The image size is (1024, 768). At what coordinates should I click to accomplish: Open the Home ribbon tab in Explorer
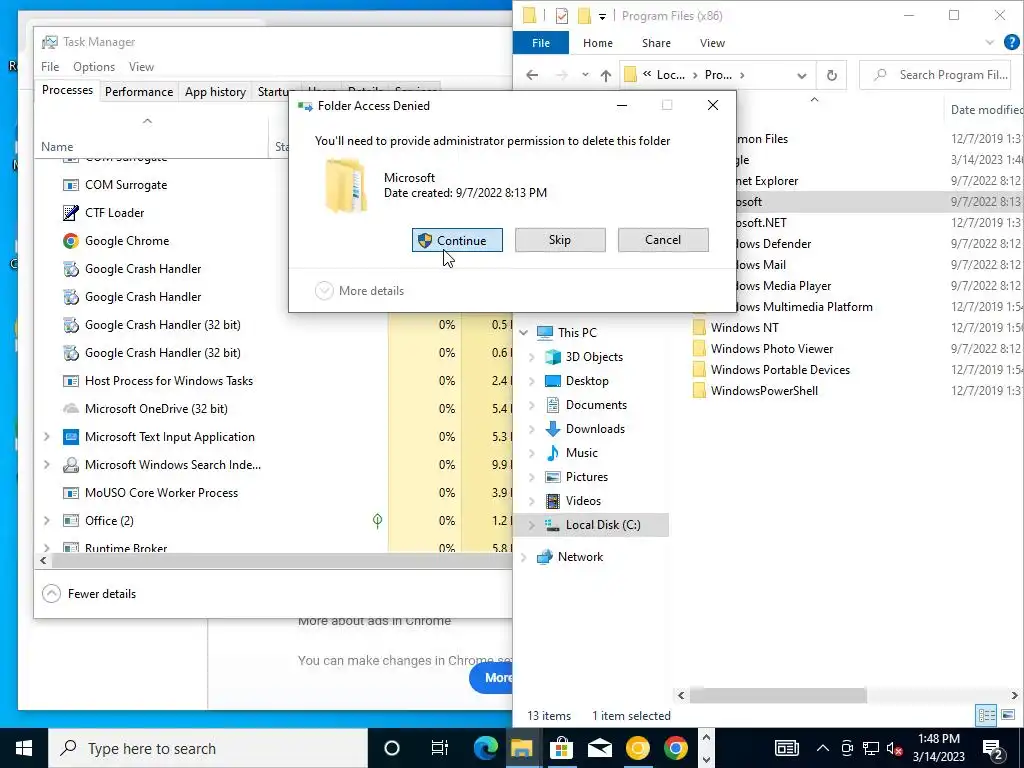pos(598,43)
